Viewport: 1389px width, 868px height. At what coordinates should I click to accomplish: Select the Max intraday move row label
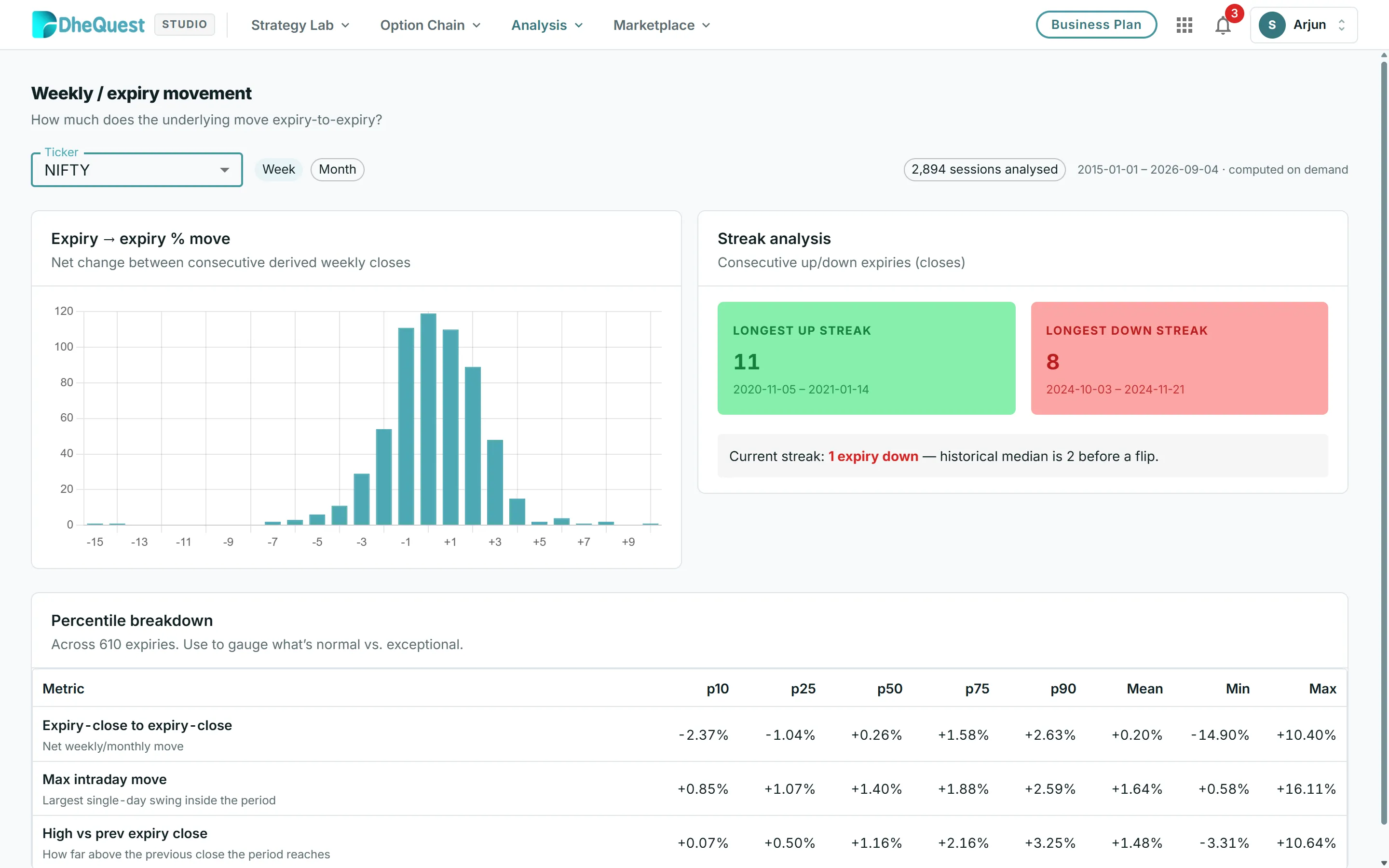coord(105,779)
